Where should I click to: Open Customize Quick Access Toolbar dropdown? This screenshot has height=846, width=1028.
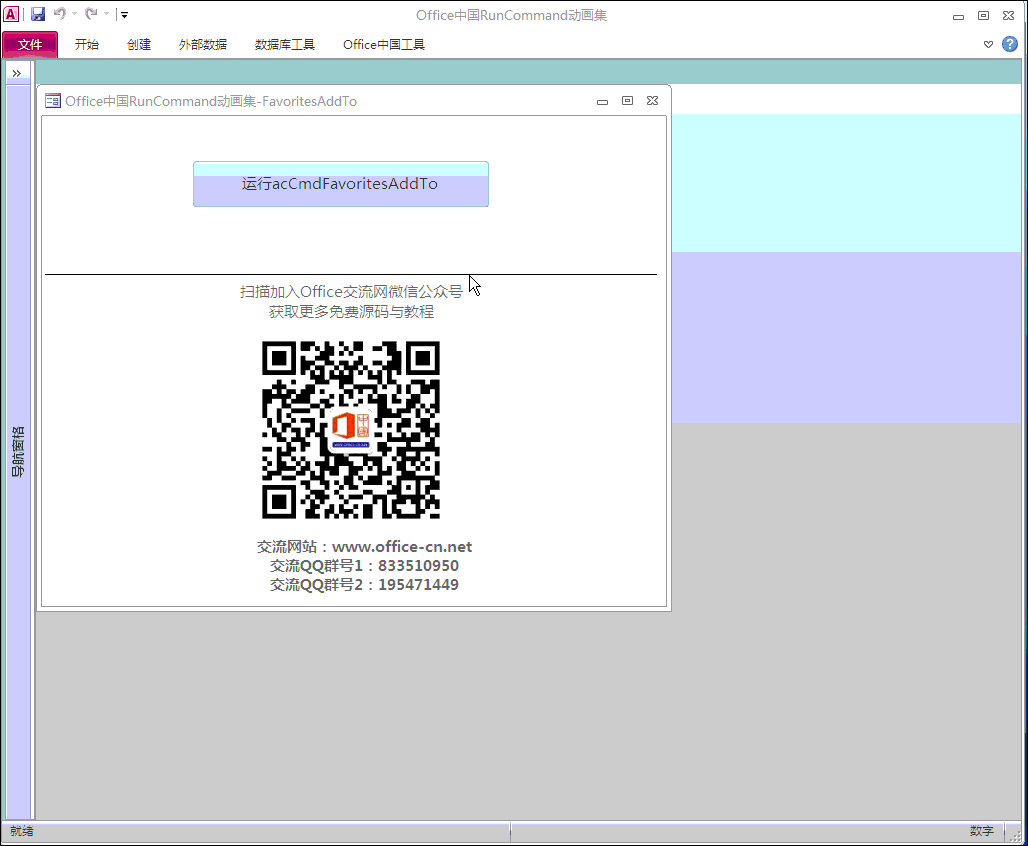tap(124, 14)
